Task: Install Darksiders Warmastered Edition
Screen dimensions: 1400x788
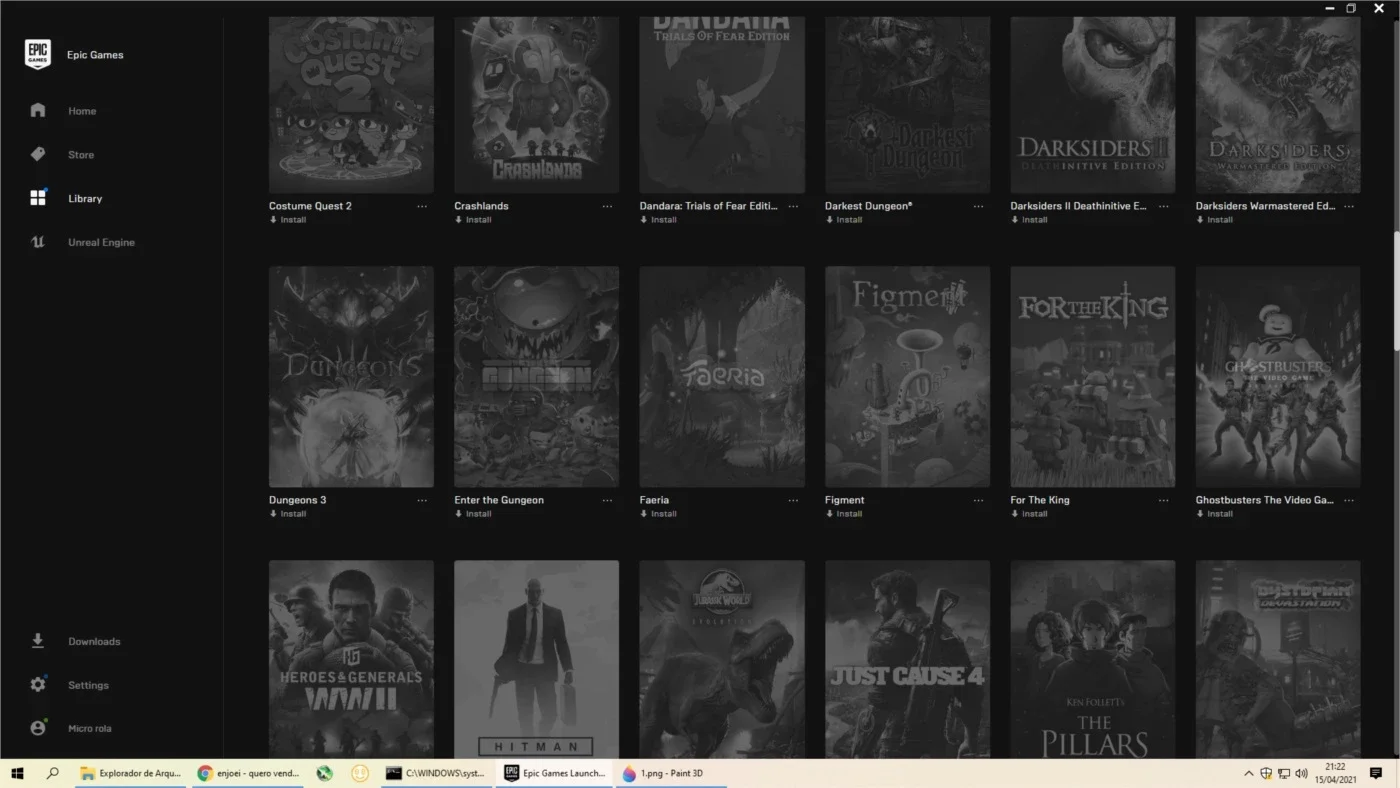Action: pyautogui.click(x=1215, y=220)
